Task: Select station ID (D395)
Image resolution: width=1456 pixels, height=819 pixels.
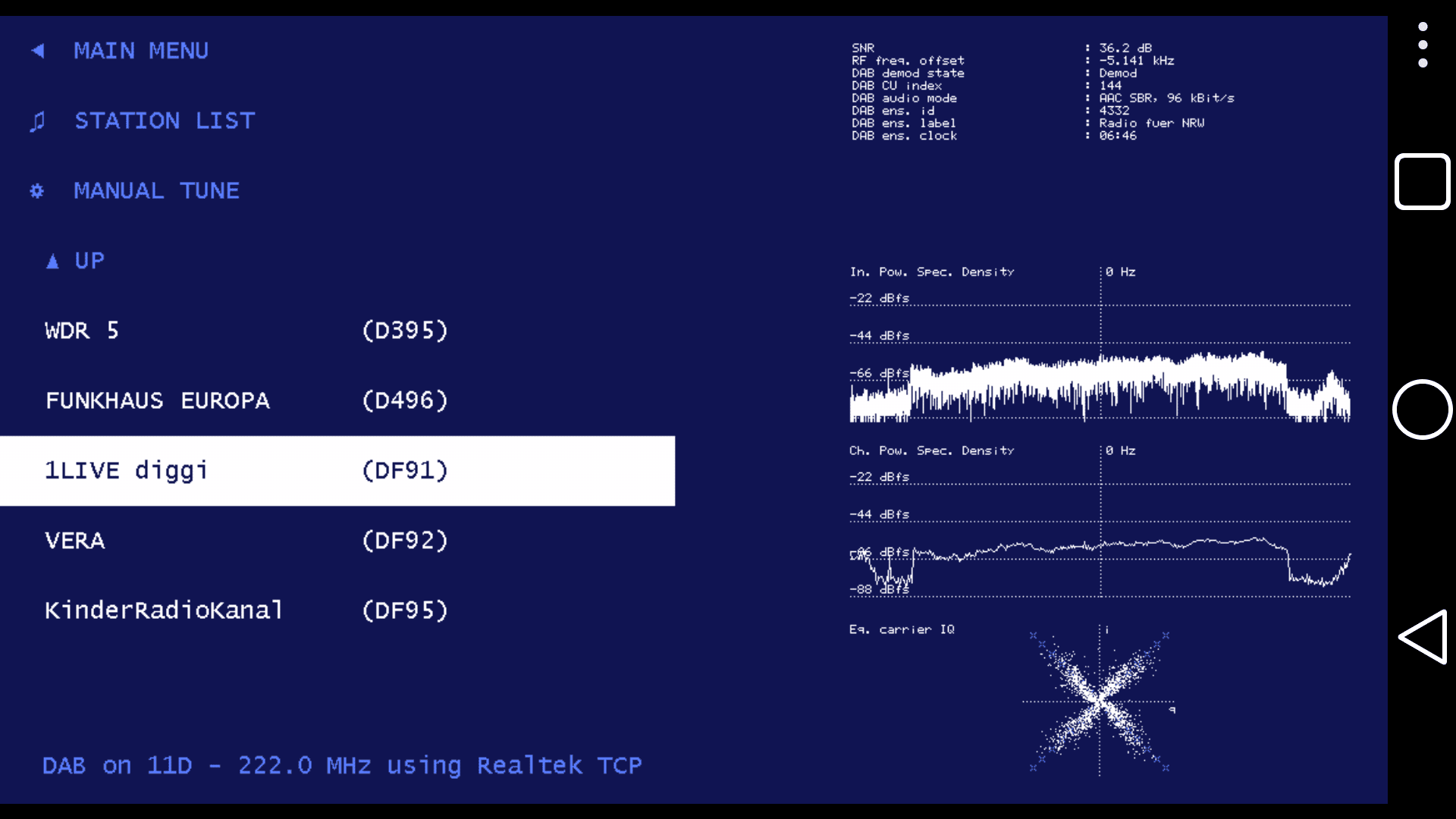Action: tap(405, 331)
